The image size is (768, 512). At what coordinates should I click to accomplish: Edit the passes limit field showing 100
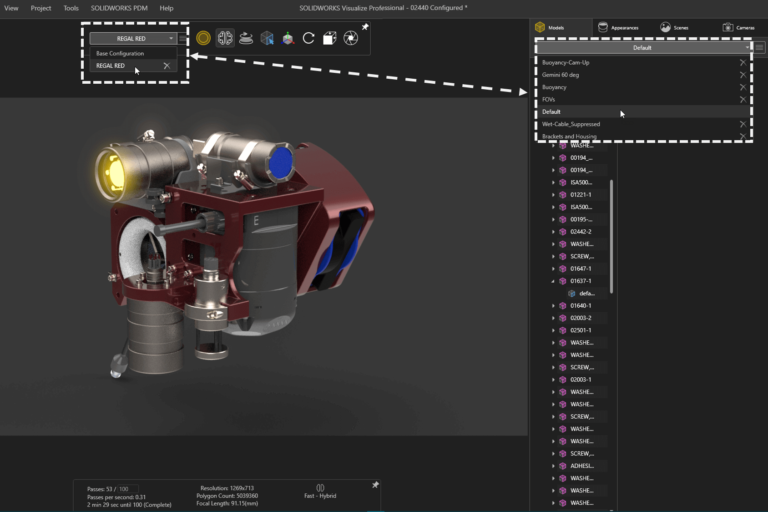pos(128,489)
